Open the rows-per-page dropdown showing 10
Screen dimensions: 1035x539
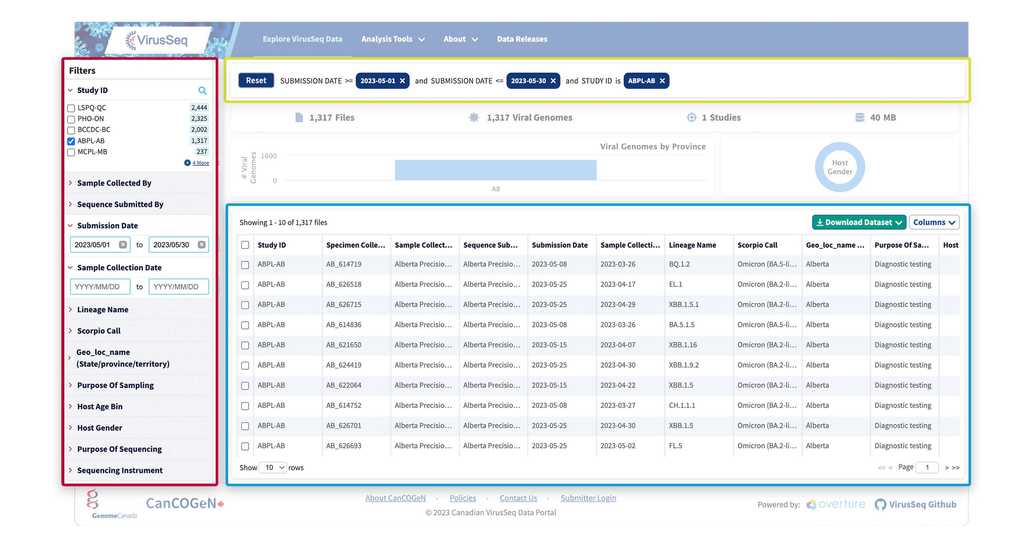pyautogui.click(x=273, y=468)
